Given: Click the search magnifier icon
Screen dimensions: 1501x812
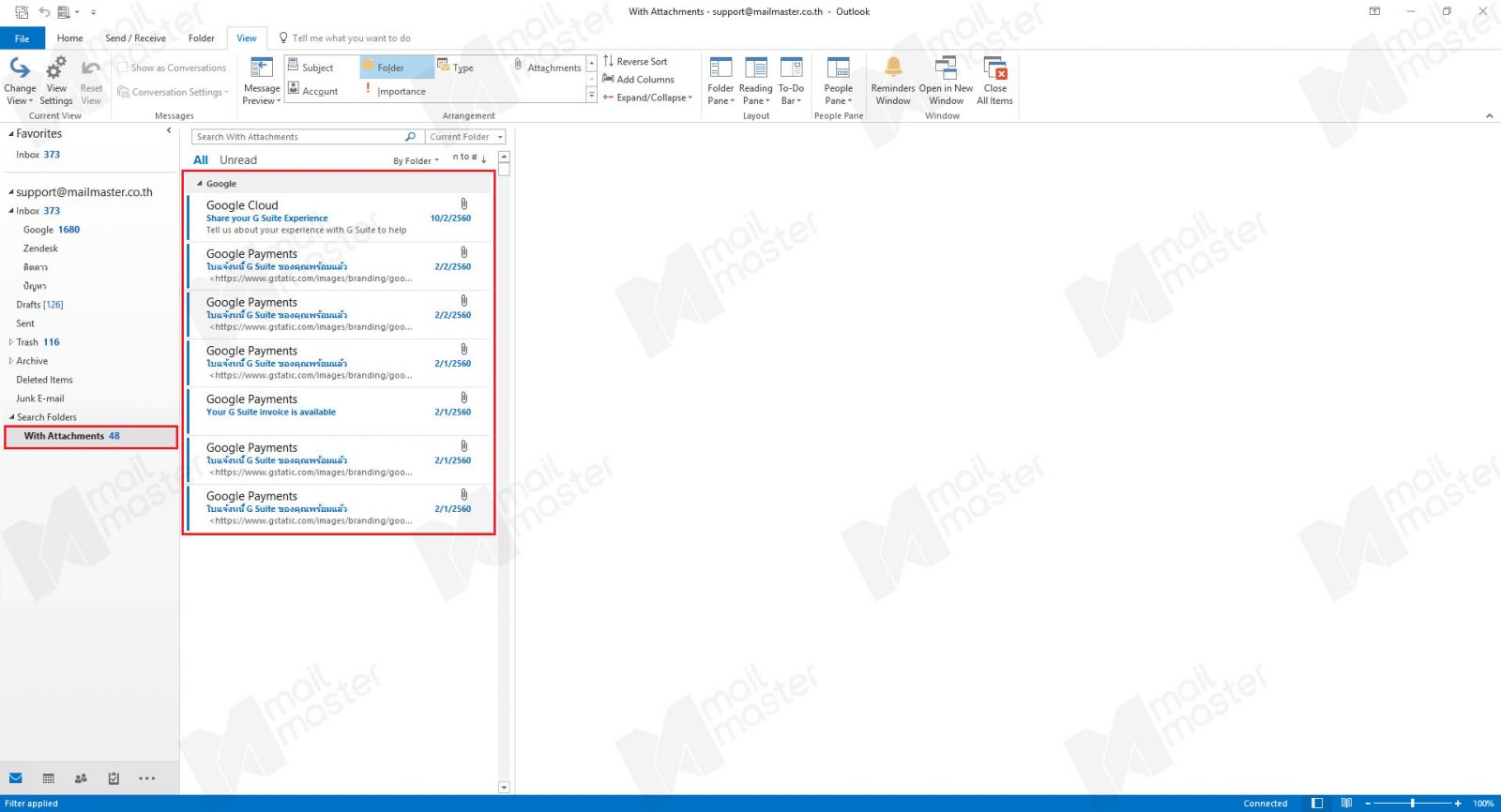Looking at the screenshot, I should [x=410, y=137].
